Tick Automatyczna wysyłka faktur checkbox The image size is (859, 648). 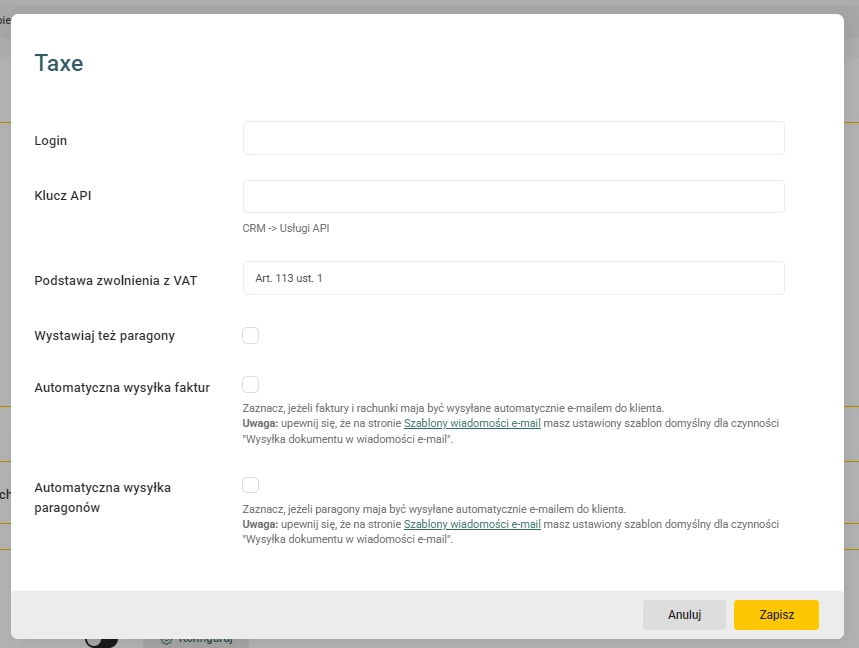[250, 385]
